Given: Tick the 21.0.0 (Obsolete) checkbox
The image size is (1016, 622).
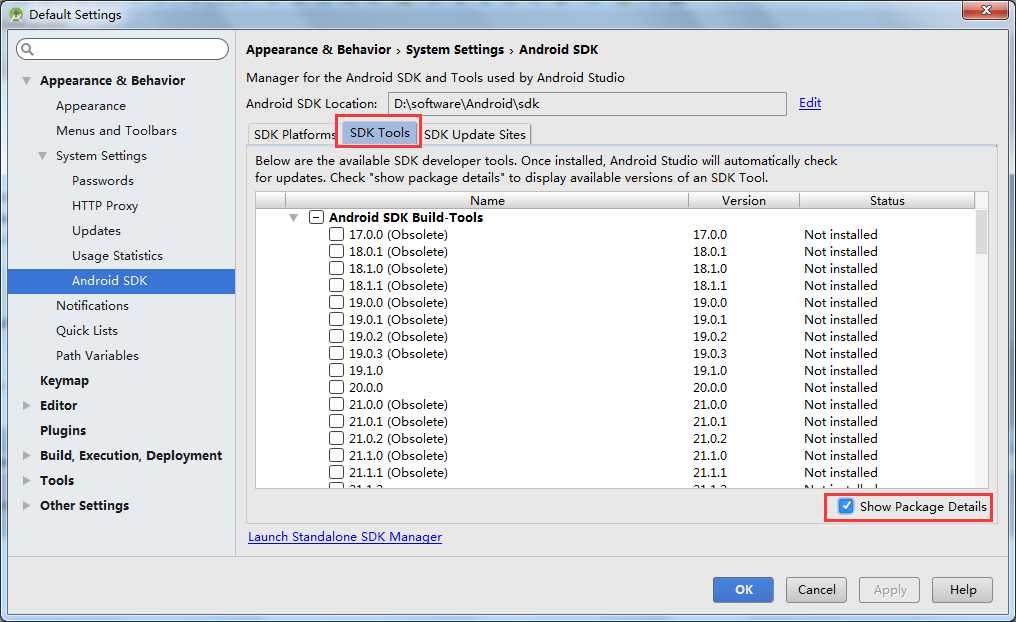Looking at the screenshot, I should (336, 404).
